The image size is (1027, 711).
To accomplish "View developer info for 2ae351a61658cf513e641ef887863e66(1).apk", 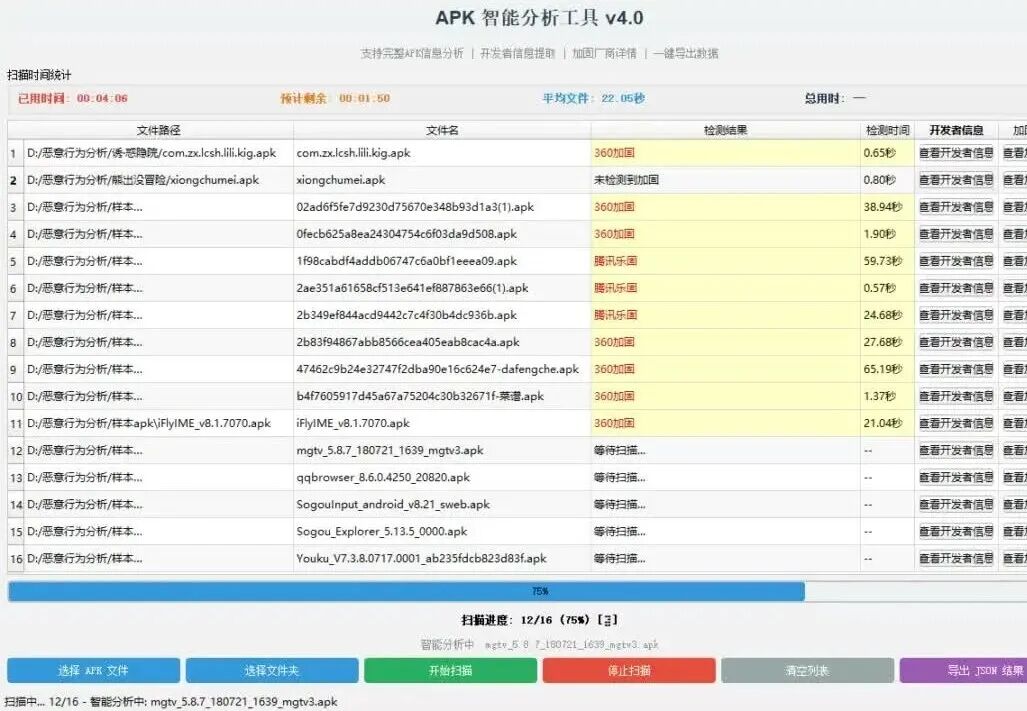I will point(956,288).
